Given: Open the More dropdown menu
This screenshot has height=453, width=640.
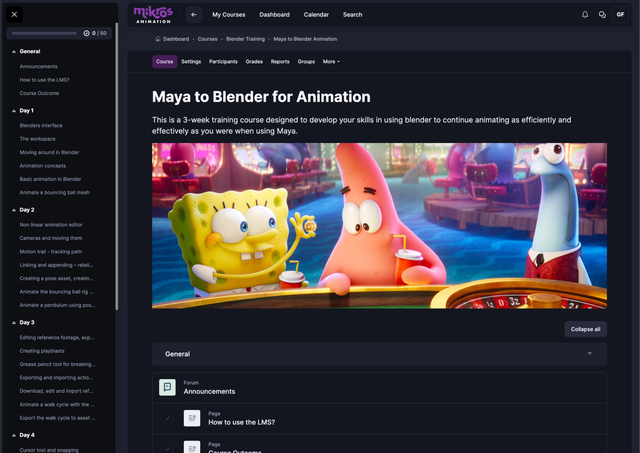Looking at the screenshot, I should [x=331, y=62].
